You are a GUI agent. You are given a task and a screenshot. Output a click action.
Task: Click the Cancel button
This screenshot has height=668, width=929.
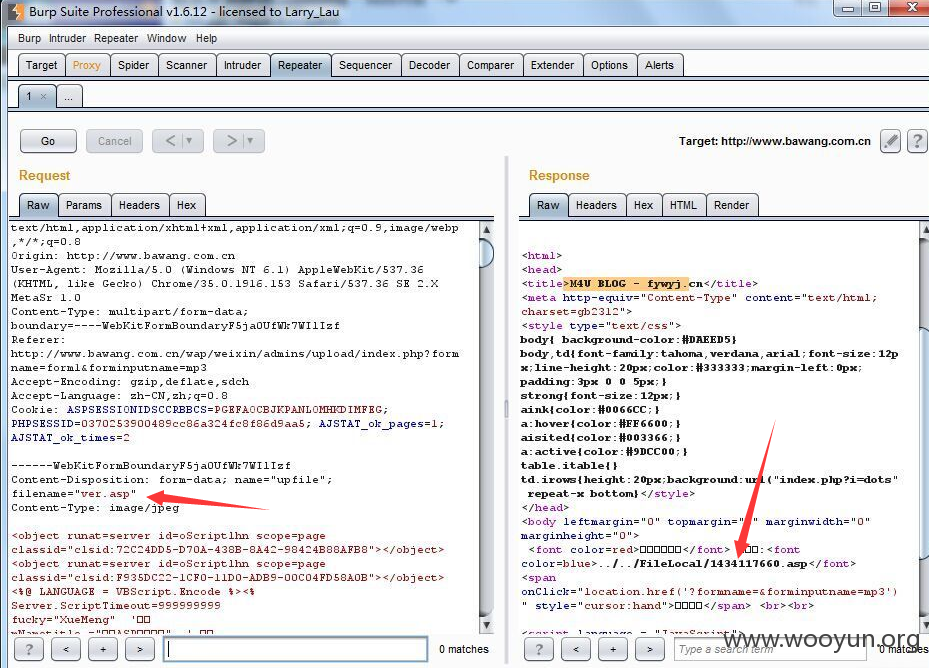pyautogui.click(x=114, y=141)
